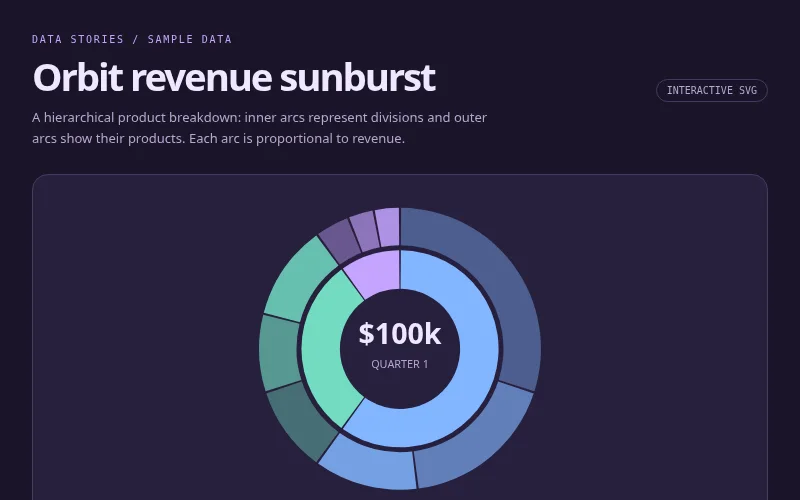Click the lightest purple outer arc near the top
The image size is (800, 500).
pos(389,227)
